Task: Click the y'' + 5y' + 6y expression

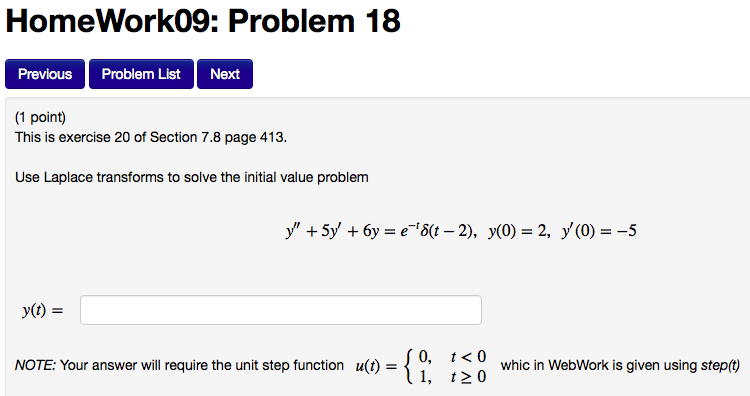Action: click(332, 231)
